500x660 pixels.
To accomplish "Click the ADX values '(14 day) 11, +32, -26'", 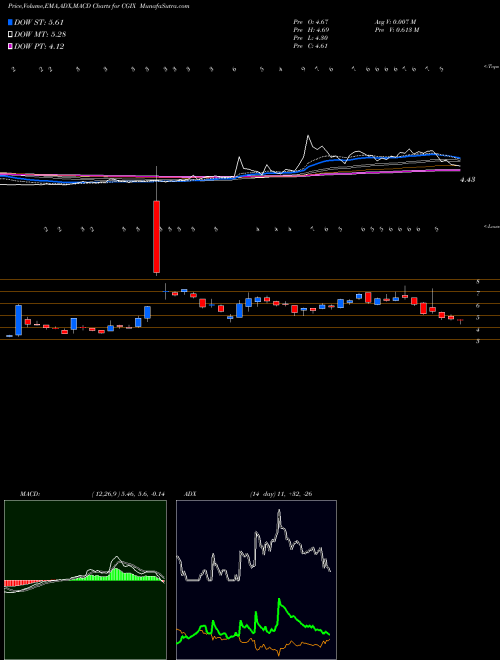I will tap(280, 494).
